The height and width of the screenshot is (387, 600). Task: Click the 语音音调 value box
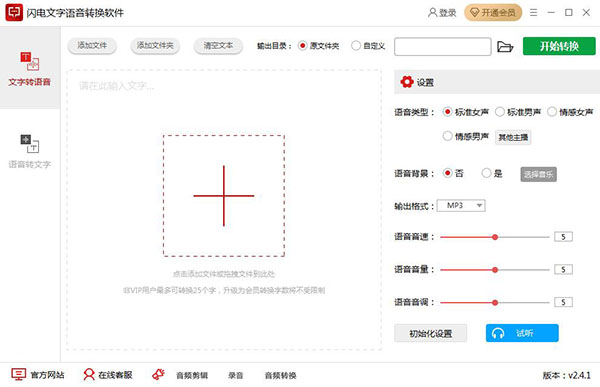point(563,302)
